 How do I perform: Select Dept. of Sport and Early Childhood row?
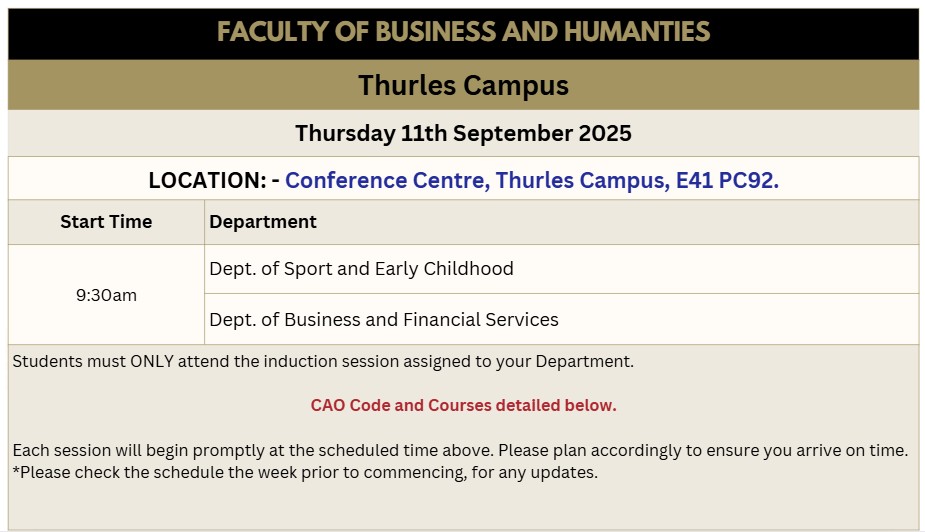click(361, 269)
